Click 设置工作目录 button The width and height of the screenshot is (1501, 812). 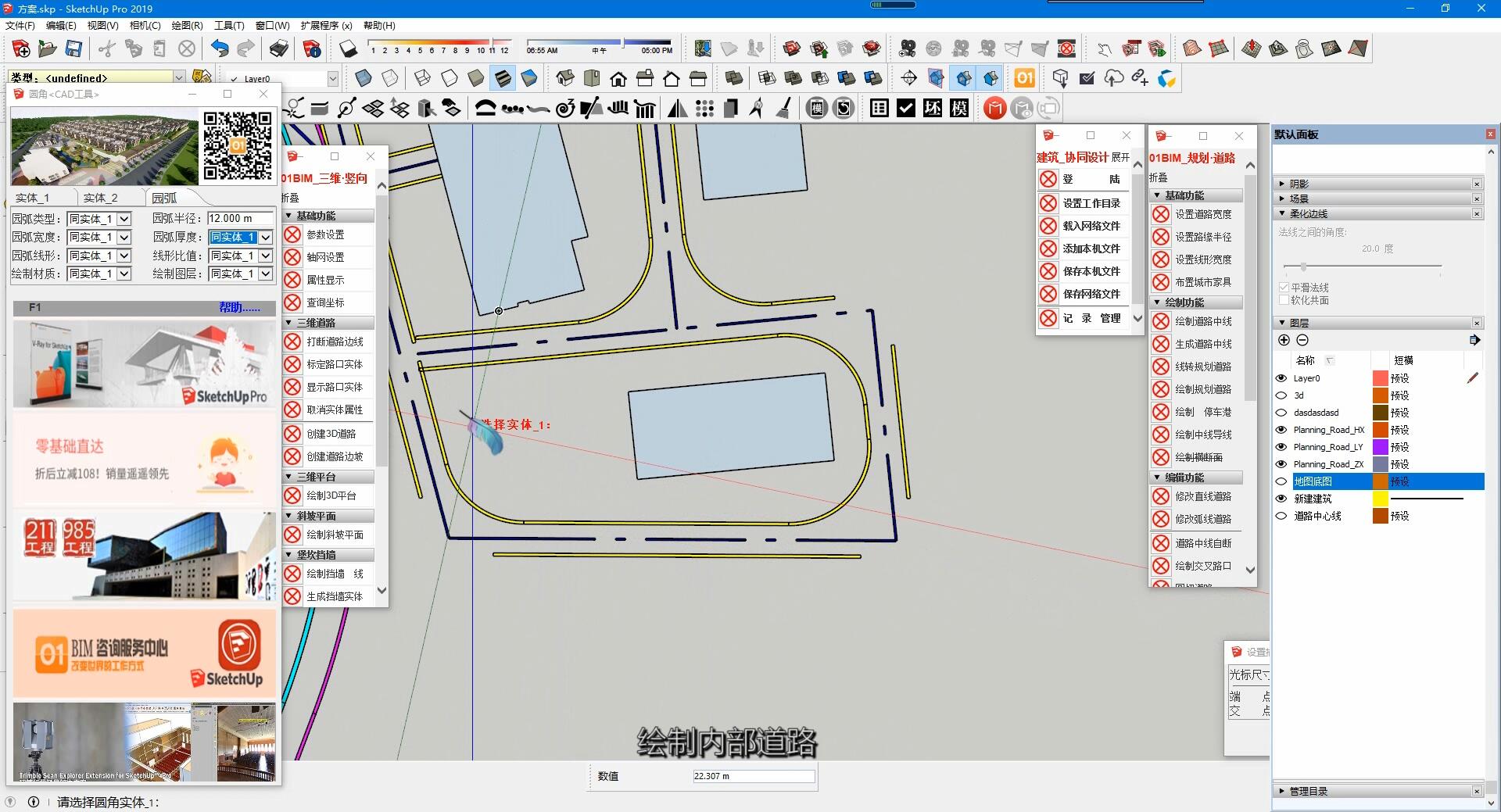pyautogui.click(x=1091, y=203)
